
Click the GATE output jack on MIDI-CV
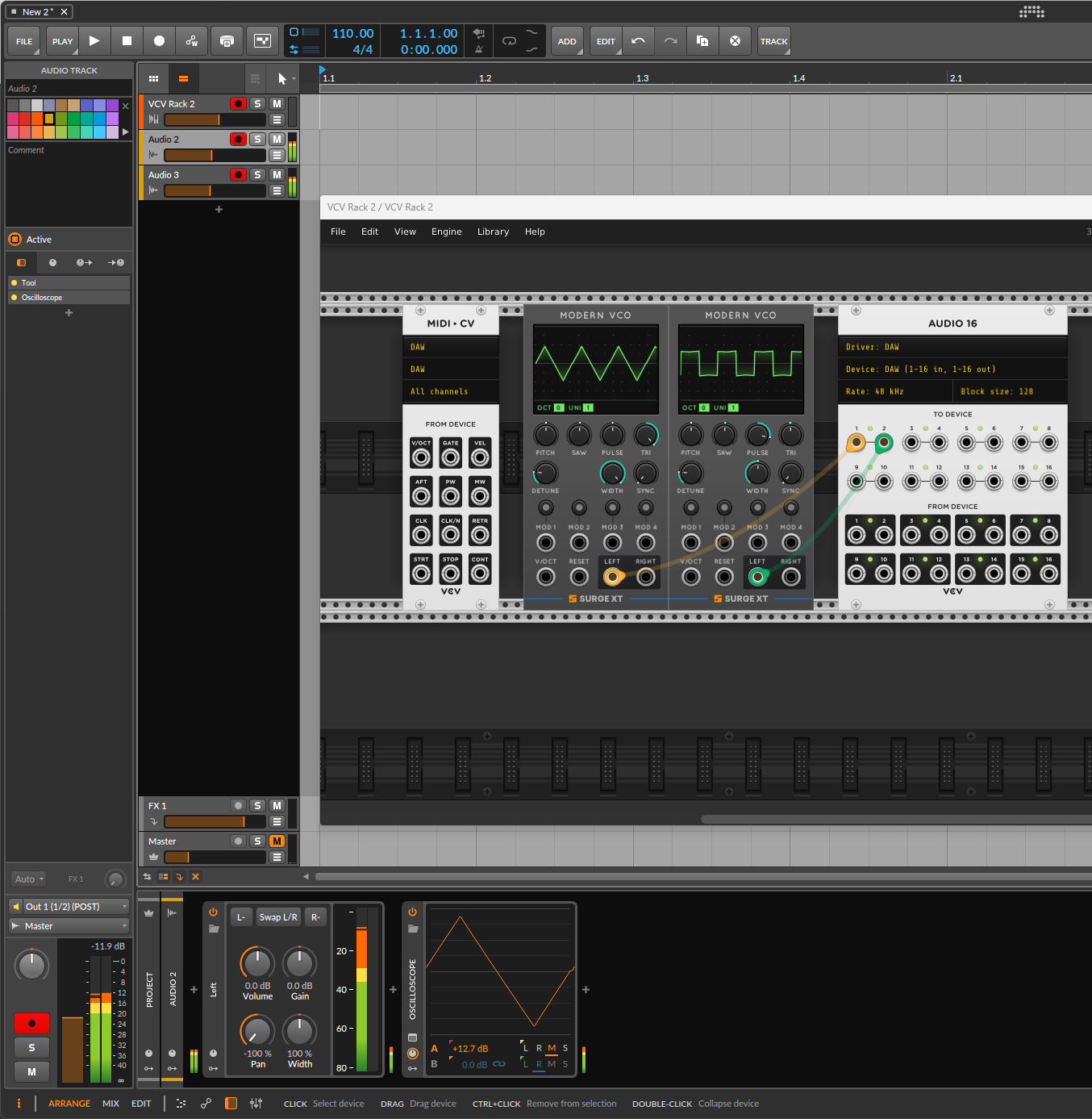(x=451, y=457)
